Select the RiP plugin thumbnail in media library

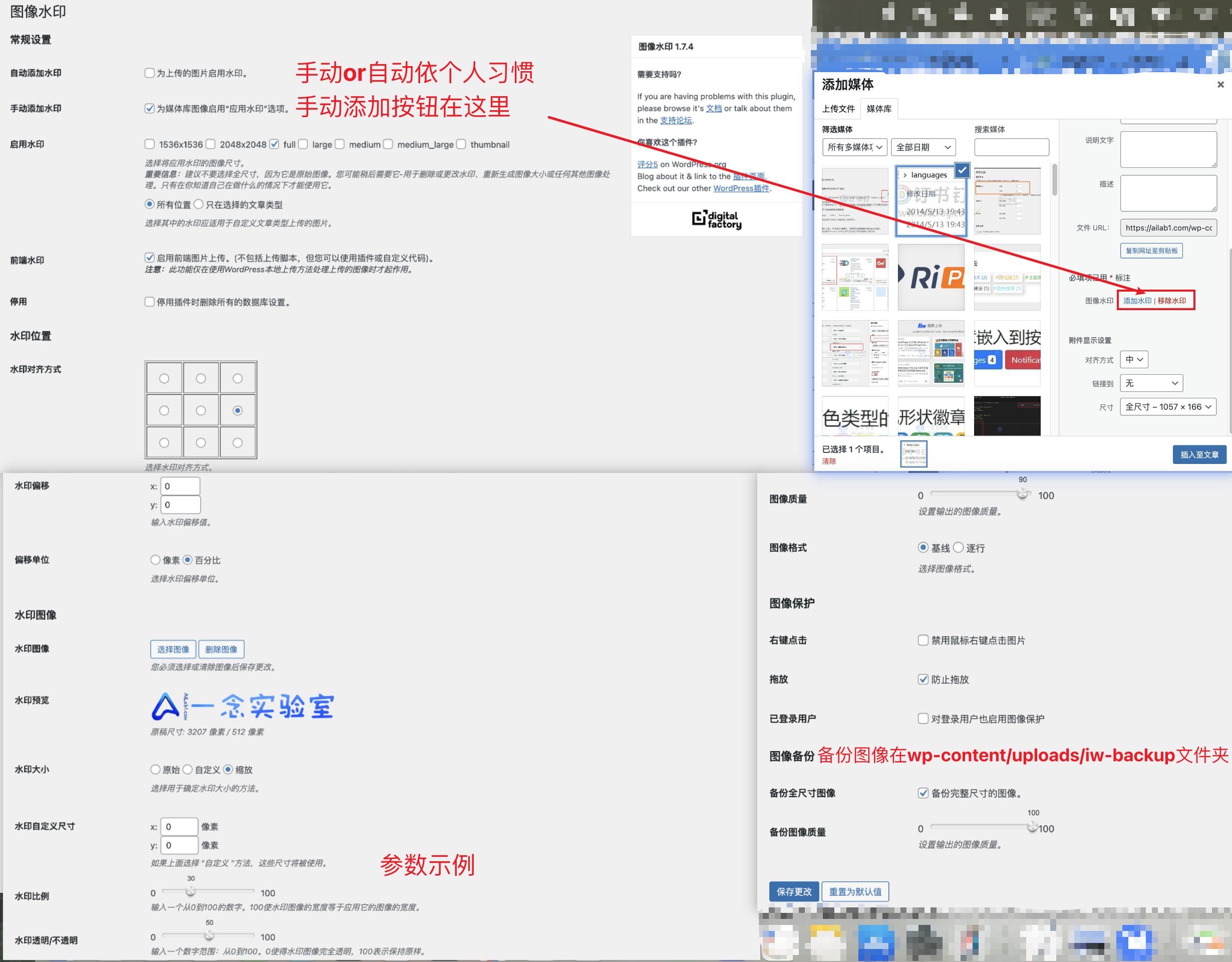[x=931, y=277]
